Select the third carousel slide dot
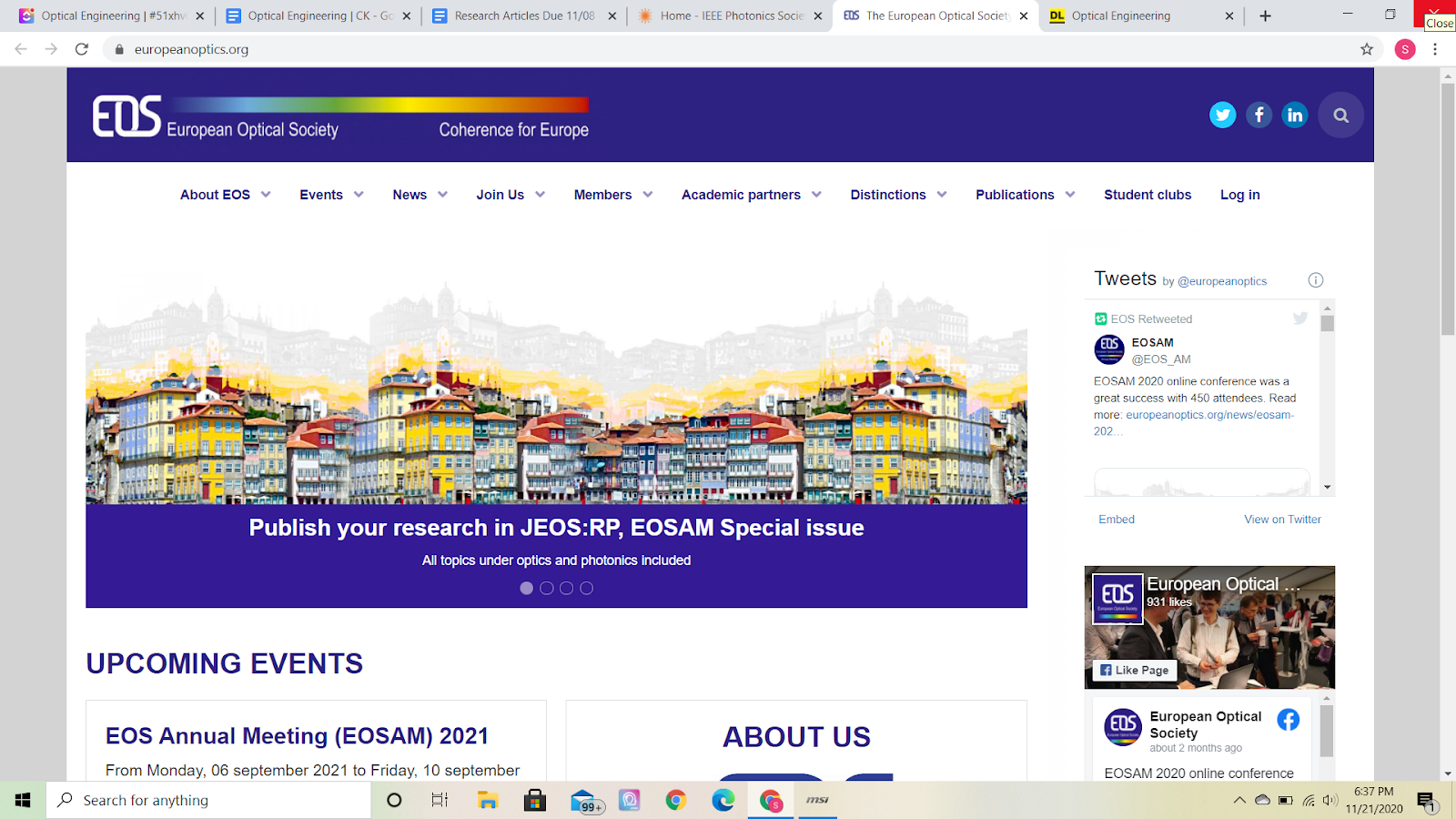The width and height of the screenshot is (1456, 819). point(566,588)
